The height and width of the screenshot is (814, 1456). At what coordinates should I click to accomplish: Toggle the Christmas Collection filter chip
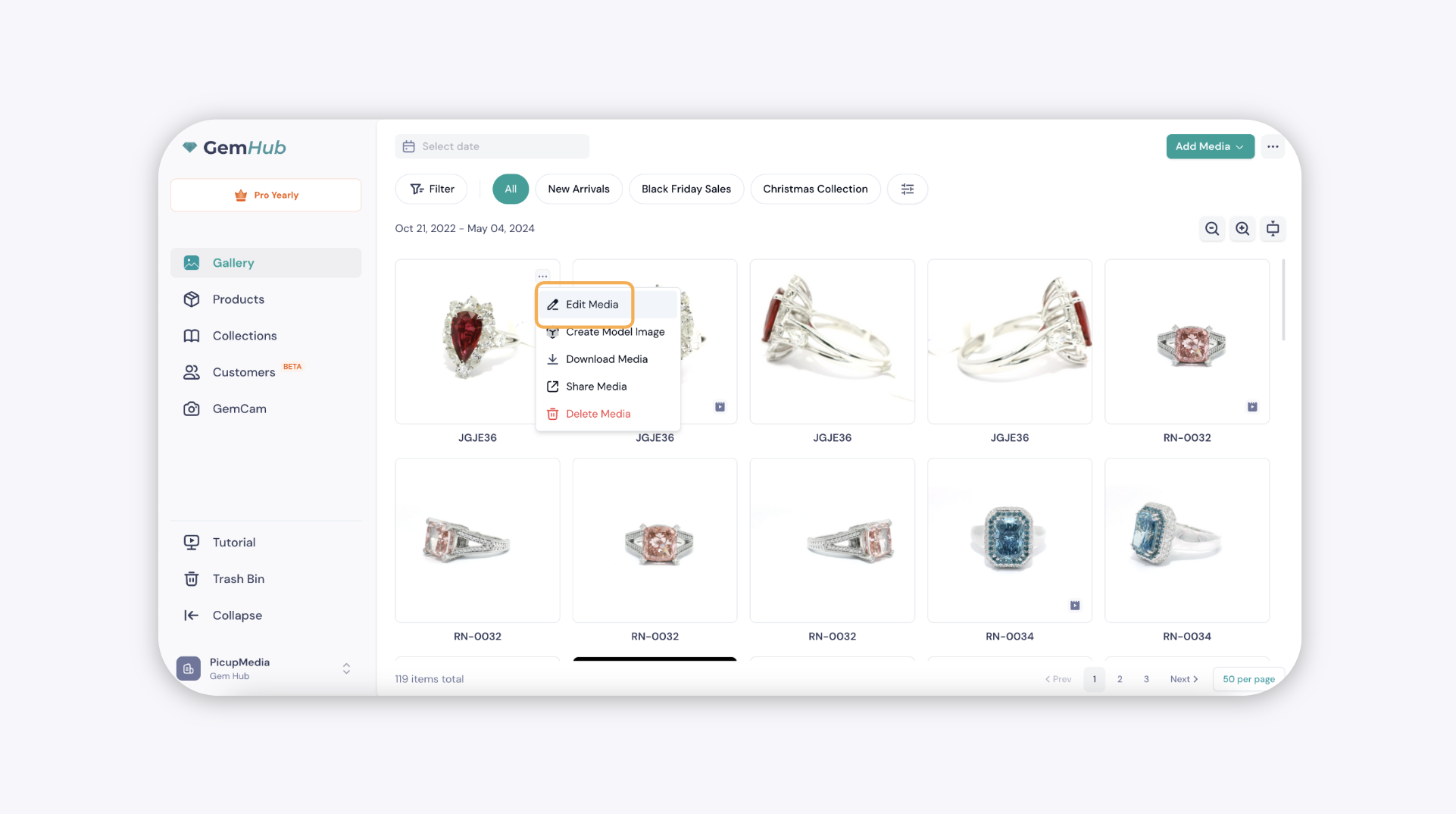[x=815, y=189]
